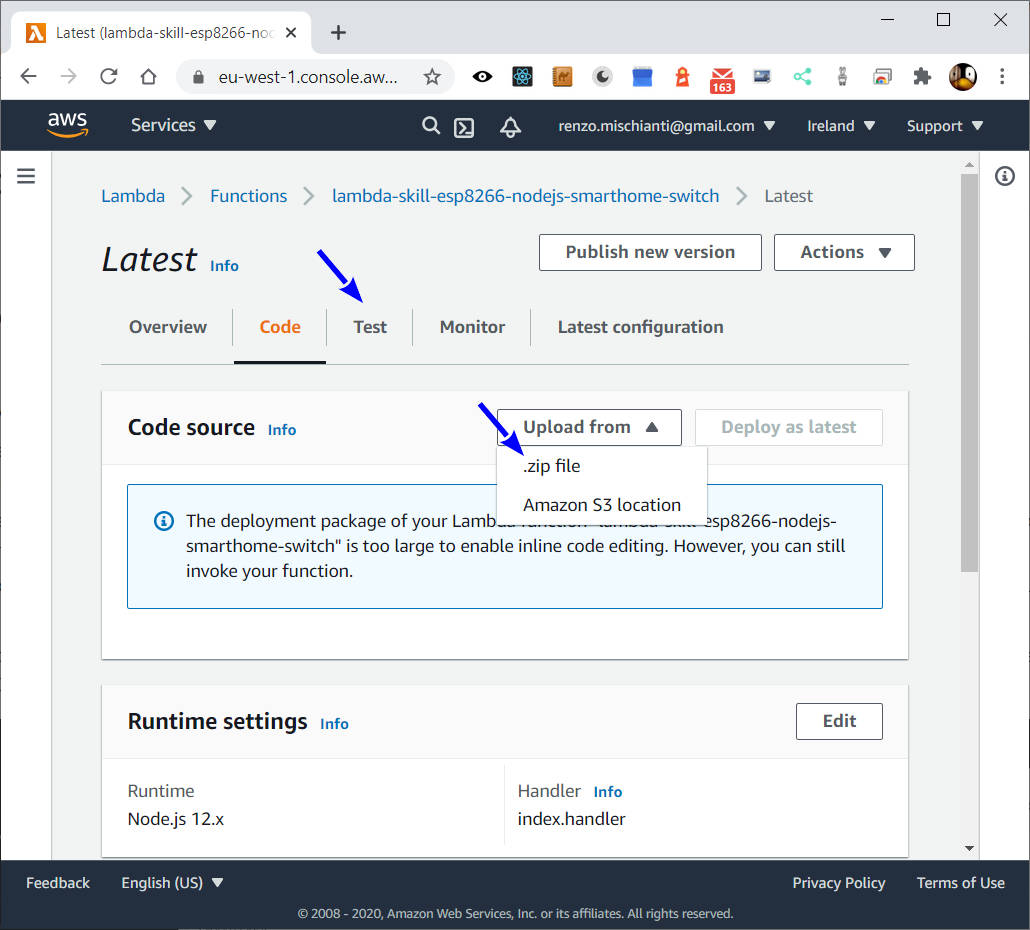Open the notifications bell
This screenshot has height=930, width=1030.
coord(510,127)
